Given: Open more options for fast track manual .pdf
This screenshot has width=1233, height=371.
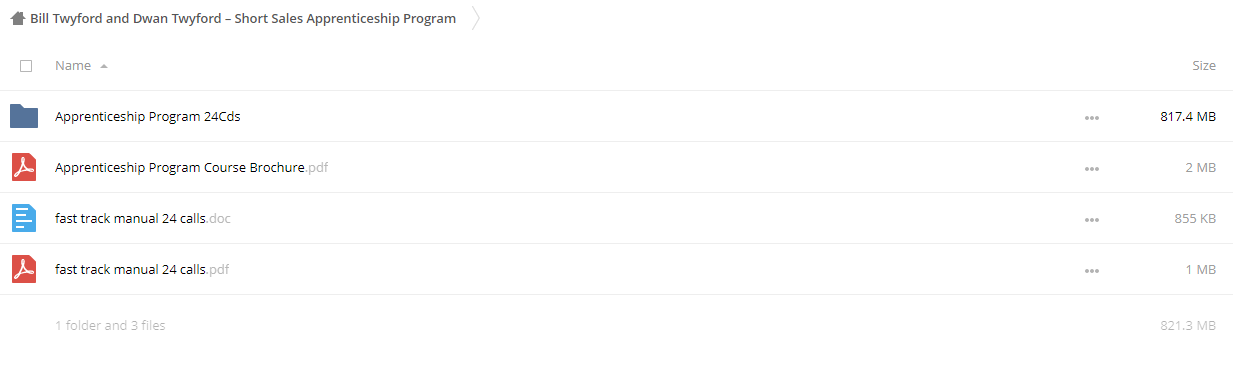Looking at the screenshot, I should [1091, 270].
